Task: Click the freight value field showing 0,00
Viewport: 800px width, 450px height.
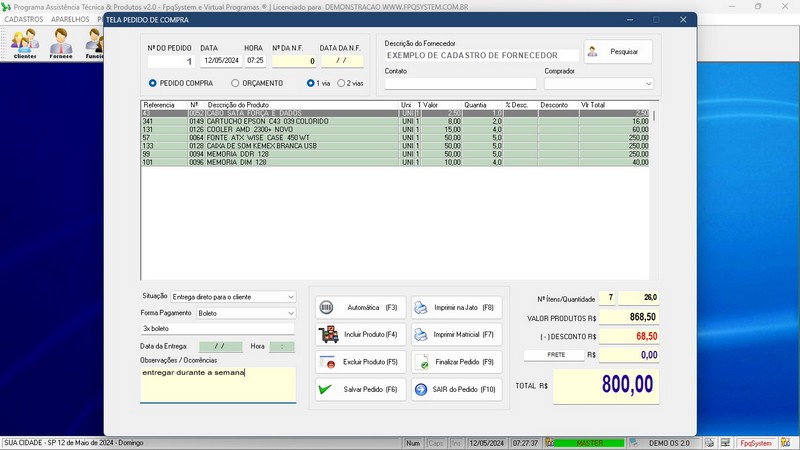Action: pyautogui.click(x=629, y=355)
